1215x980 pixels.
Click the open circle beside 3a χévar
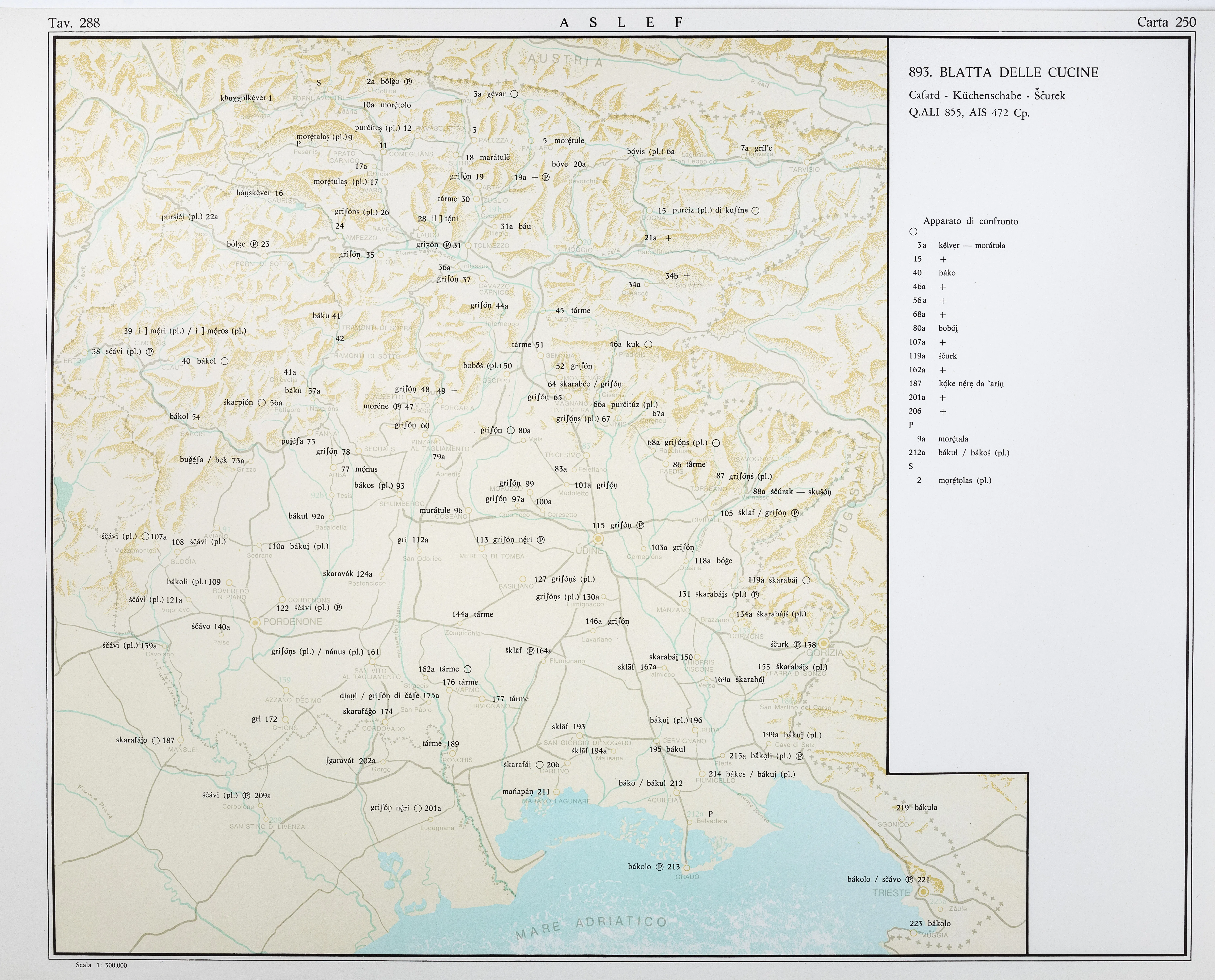click(514, 94)
